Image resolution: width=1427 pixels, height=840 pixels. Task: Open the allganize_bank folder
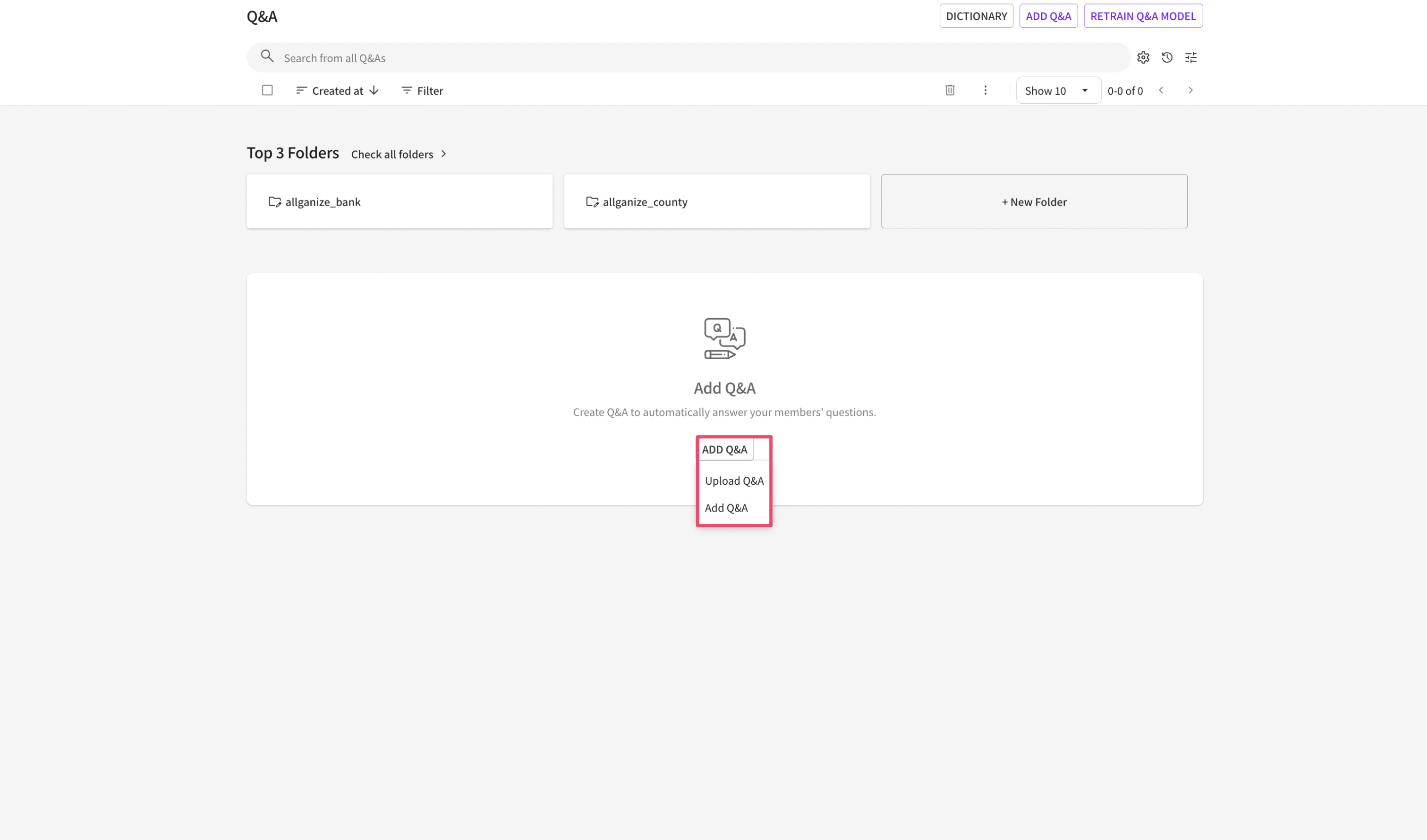[x=399, y=202]
